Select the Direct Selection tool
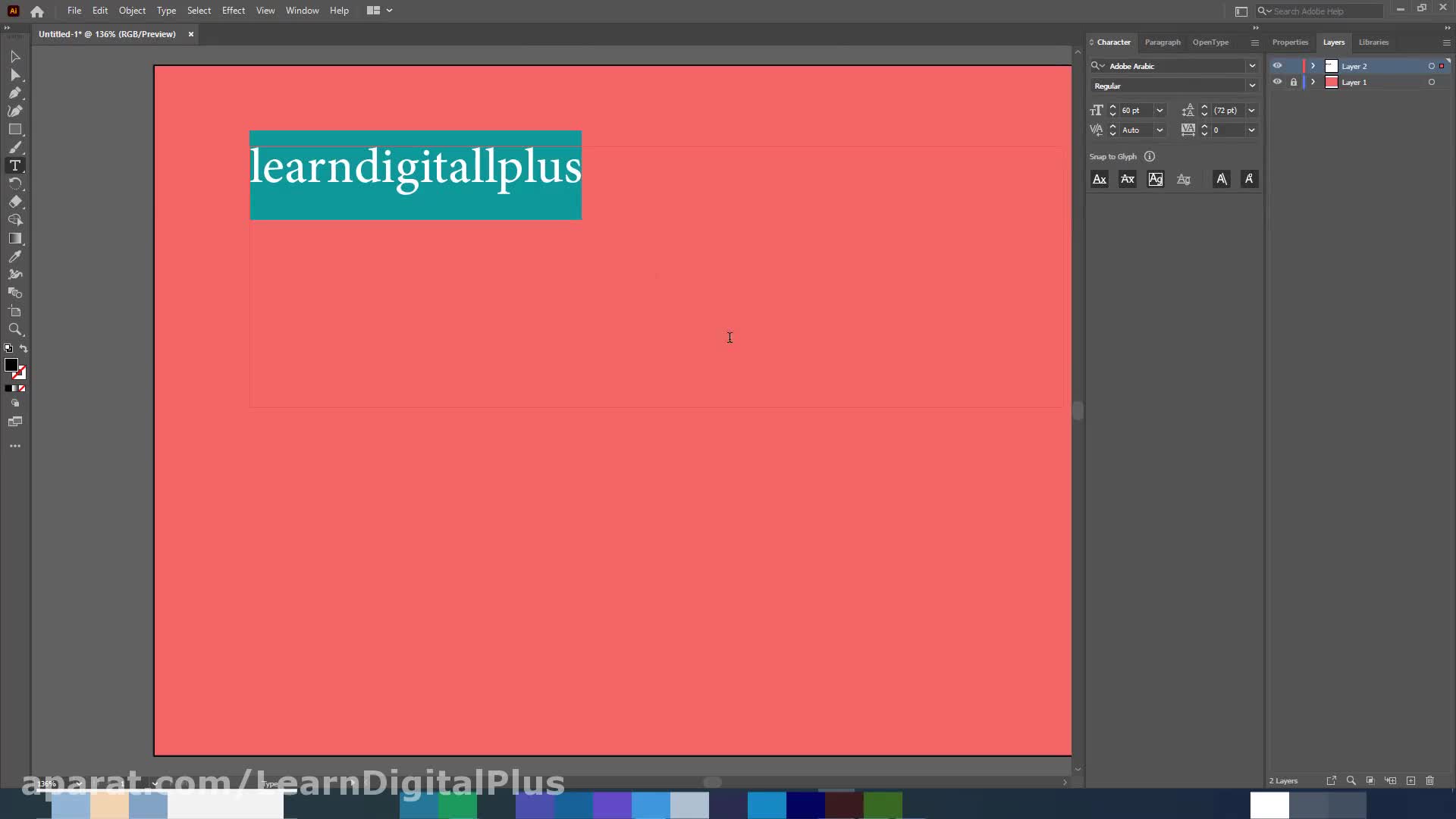This screenshot has width=1456, height=819. [15, 74]
